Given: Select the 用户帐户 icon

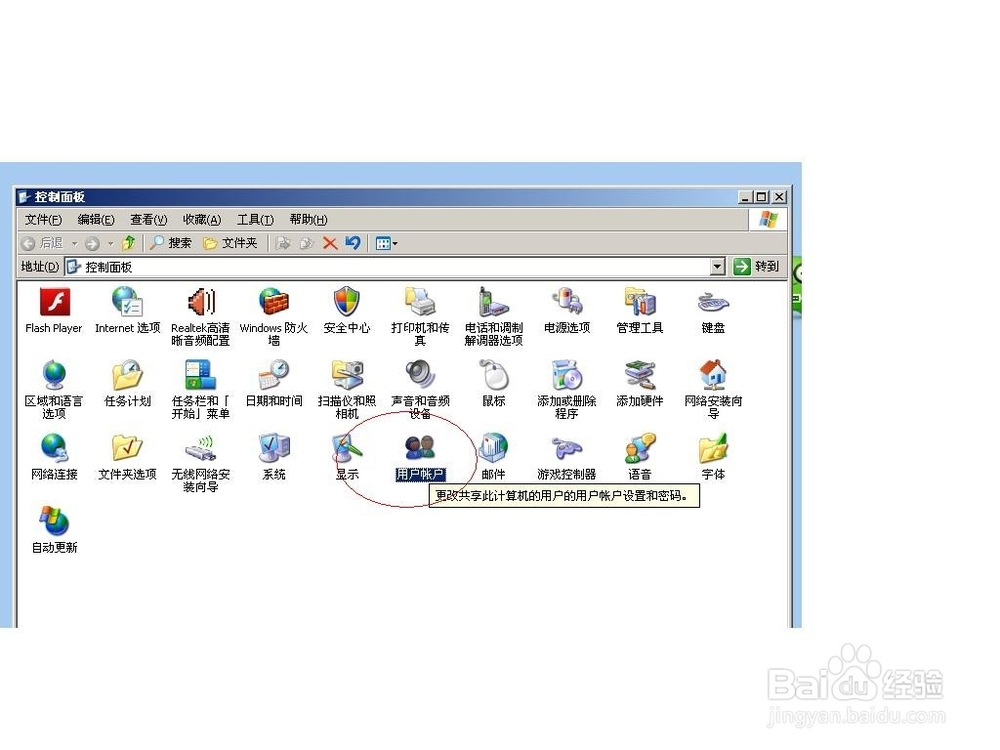Looking at the screenshot, I should [x=420, y=448].
